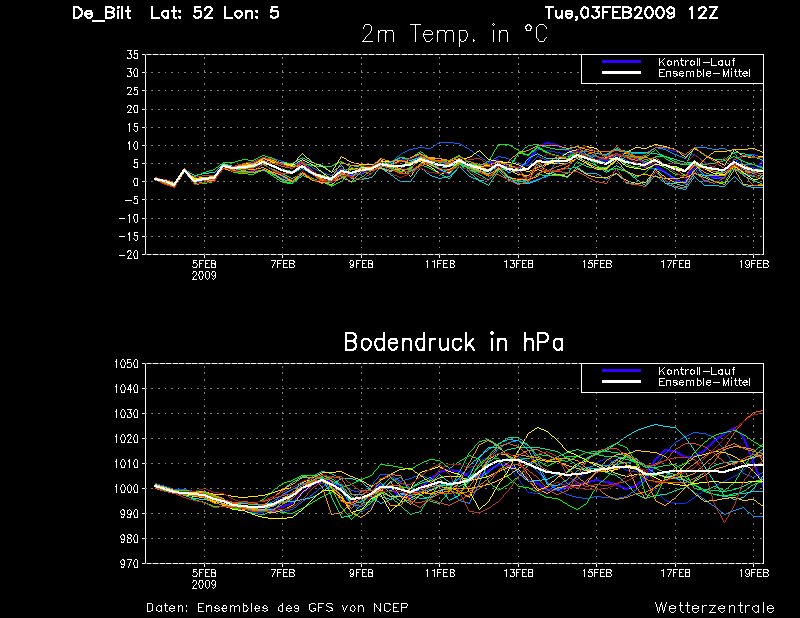800x618 pixels.
Task: Click the Ensemble-Mittel text in pressure legend
Action: pyautogui.click(x=704, y=382)
